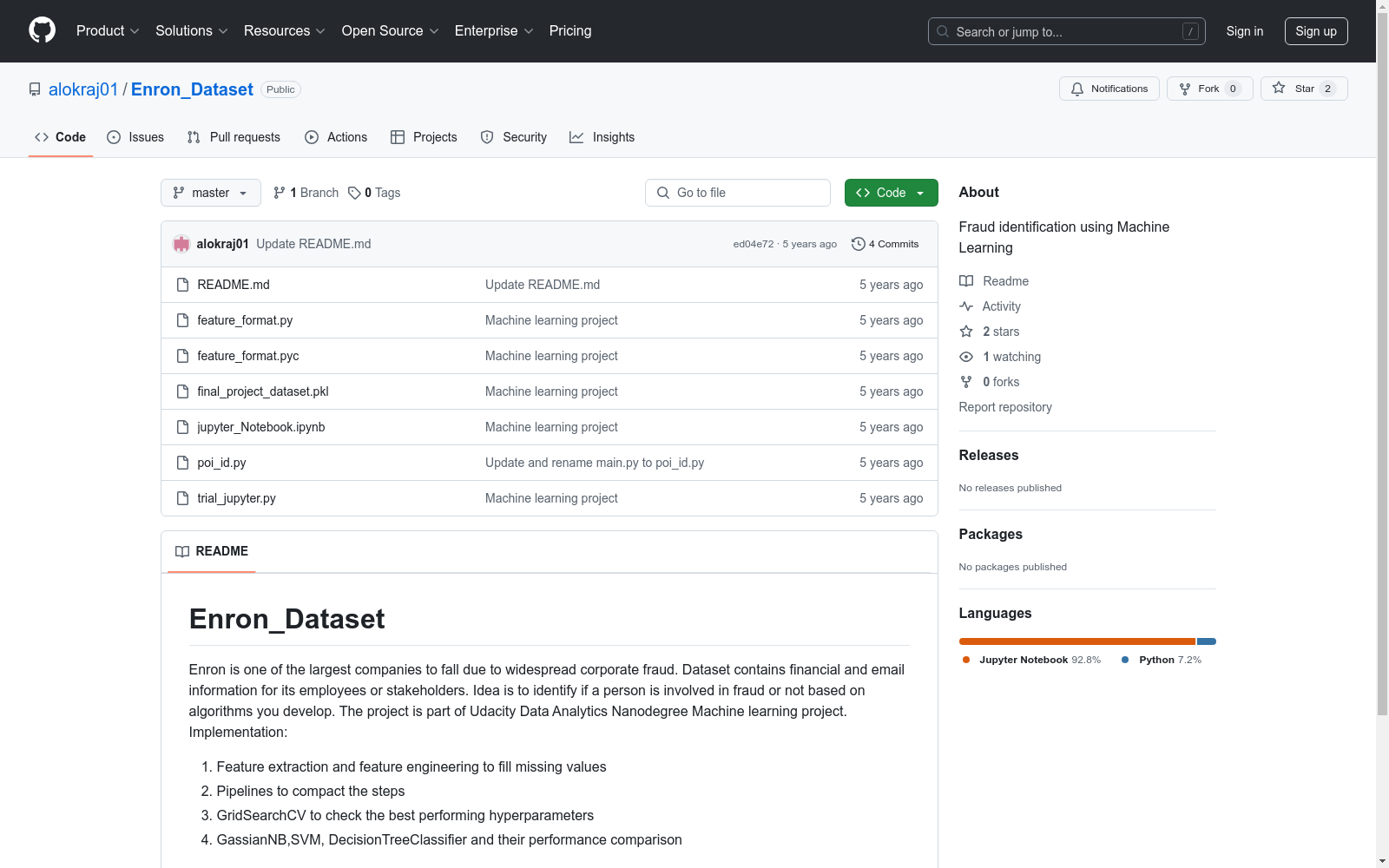
Task: Click the Go to file input
Action: click(738, 193)
